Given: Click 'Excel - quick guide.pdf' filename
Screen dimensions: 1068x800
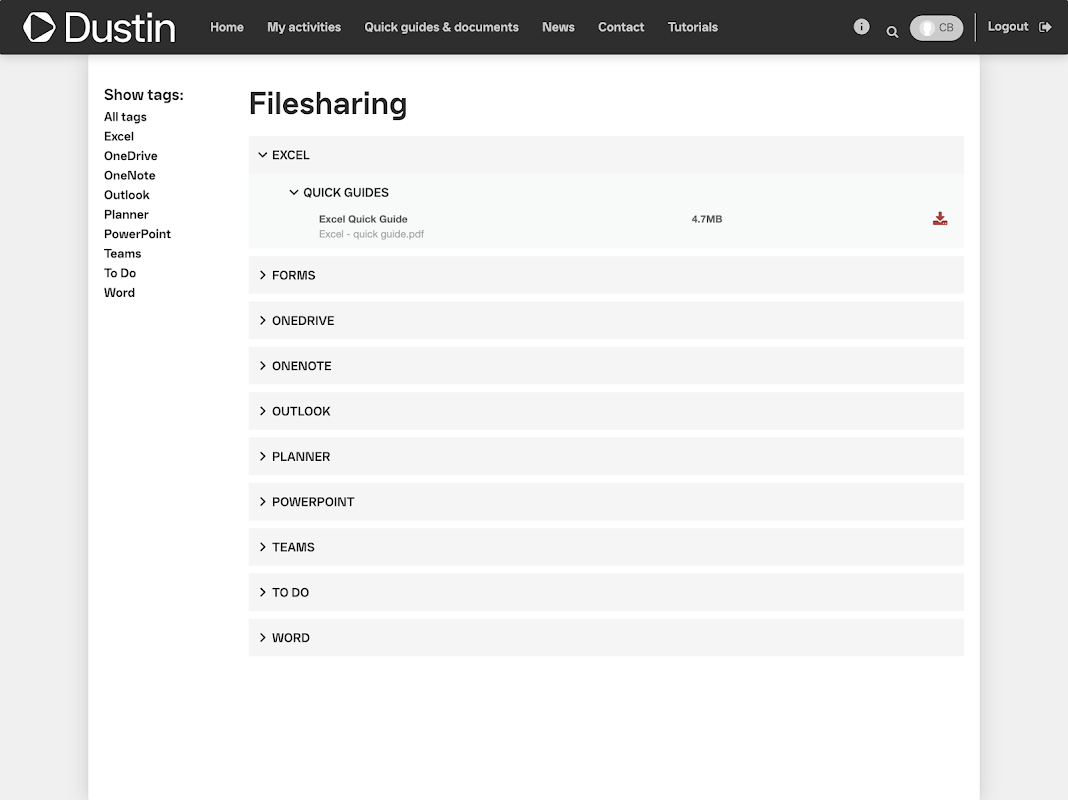Looking at the screenshot, I should (x=371, y=234).
